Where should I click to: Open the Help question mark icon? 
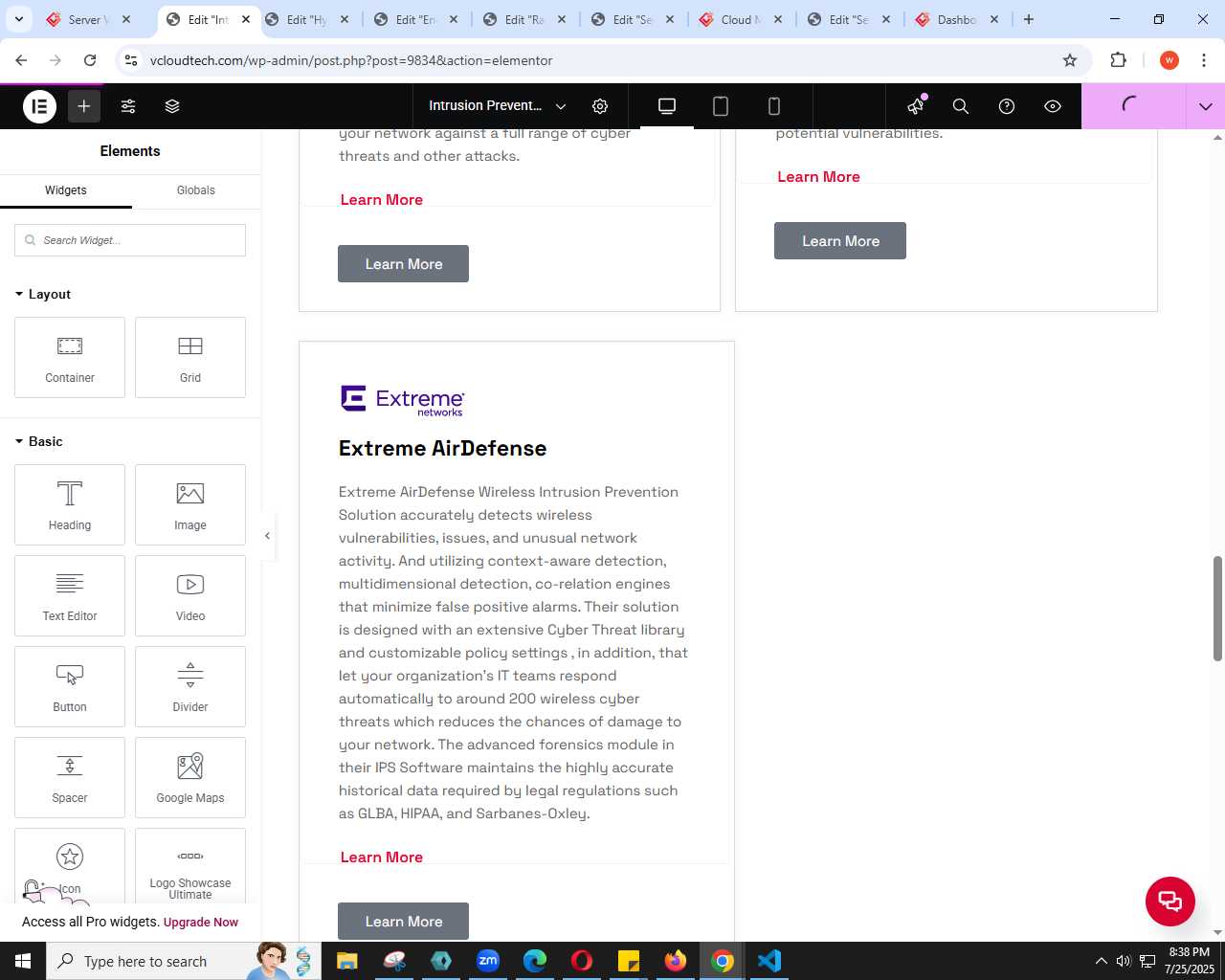1007,106
